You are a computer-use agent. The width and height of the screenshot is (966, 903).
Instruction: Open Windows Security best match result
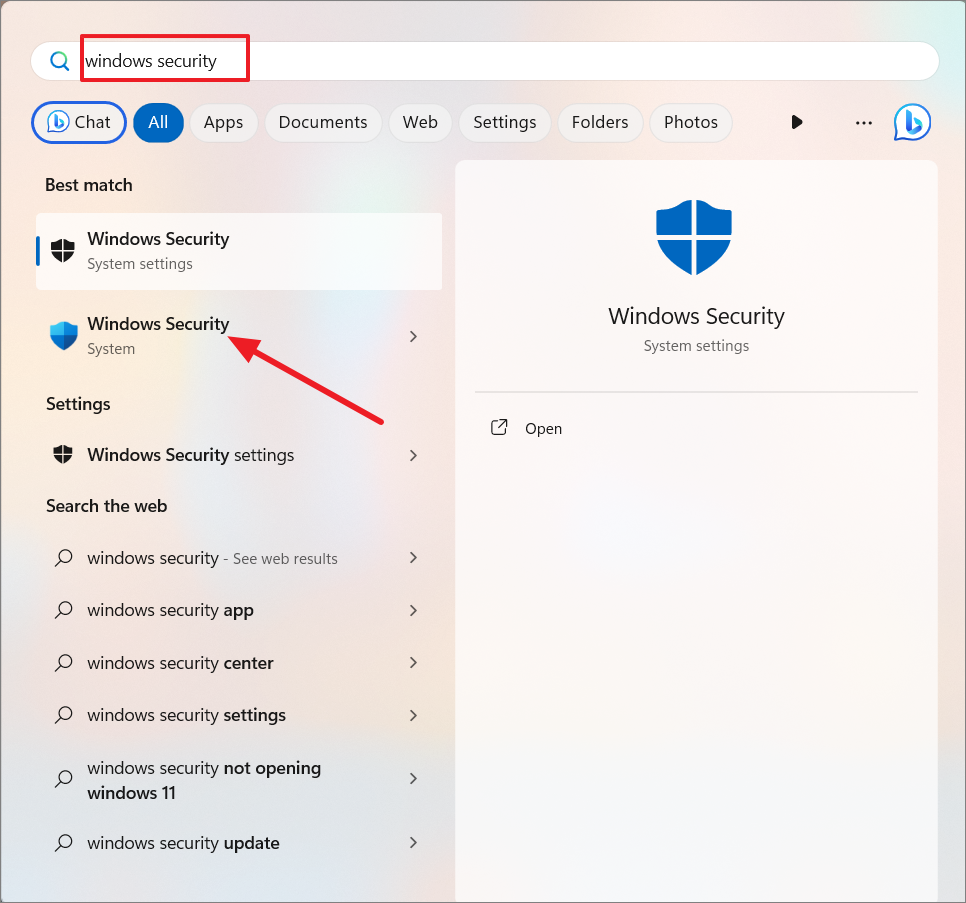pyautogui.click(x=239, y=251)
